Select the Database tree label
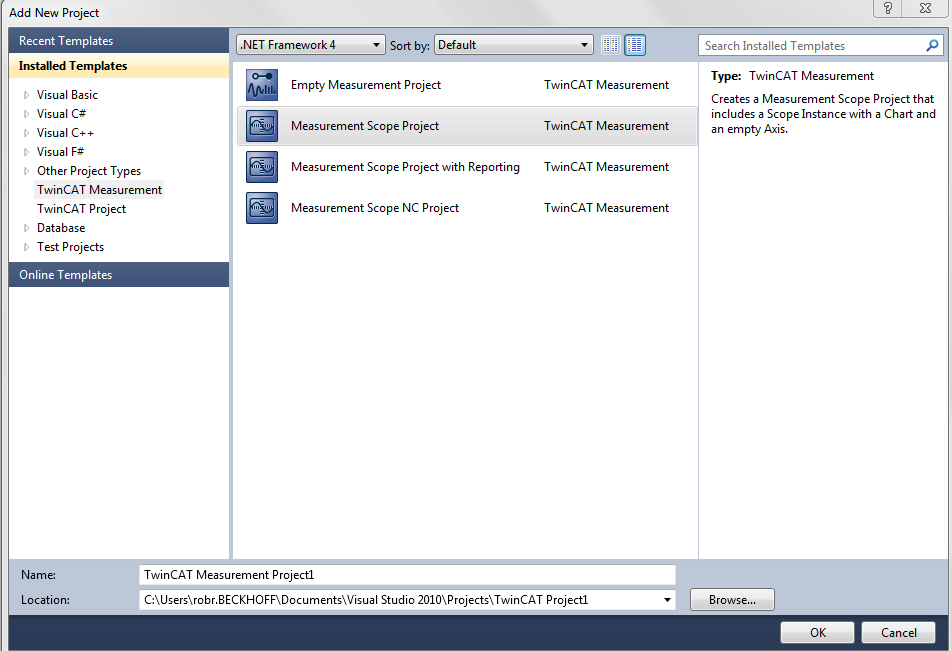952x651 pixels. [61, 228]
